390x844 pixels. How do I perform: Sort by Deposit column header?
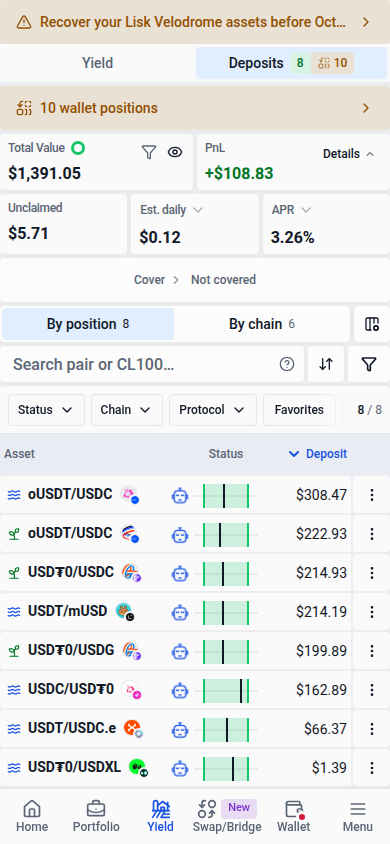pos(318,454)
